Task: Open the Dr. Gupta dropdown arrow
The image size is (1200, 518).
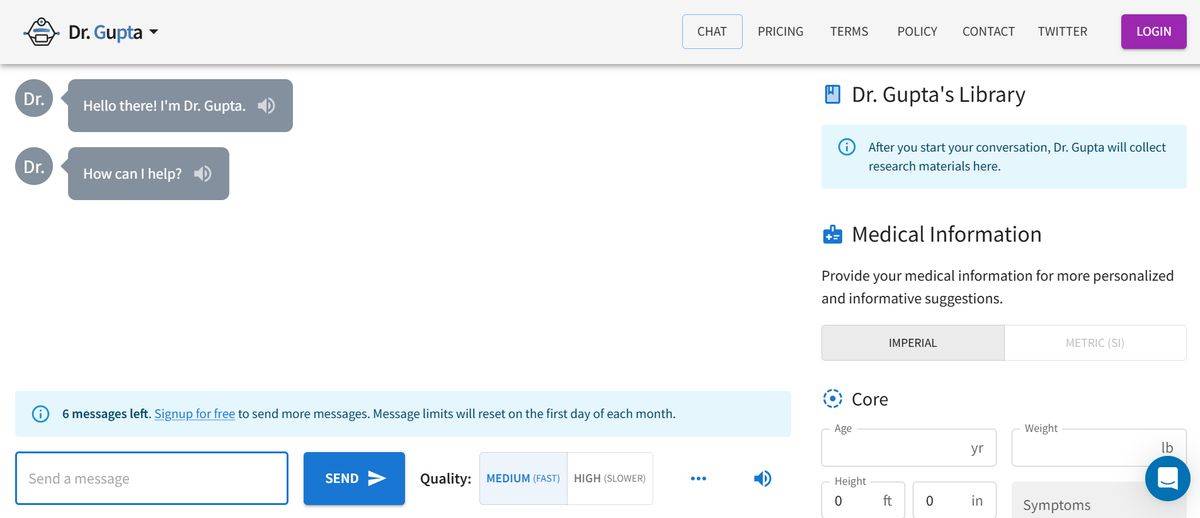Action: coord(154,32)
